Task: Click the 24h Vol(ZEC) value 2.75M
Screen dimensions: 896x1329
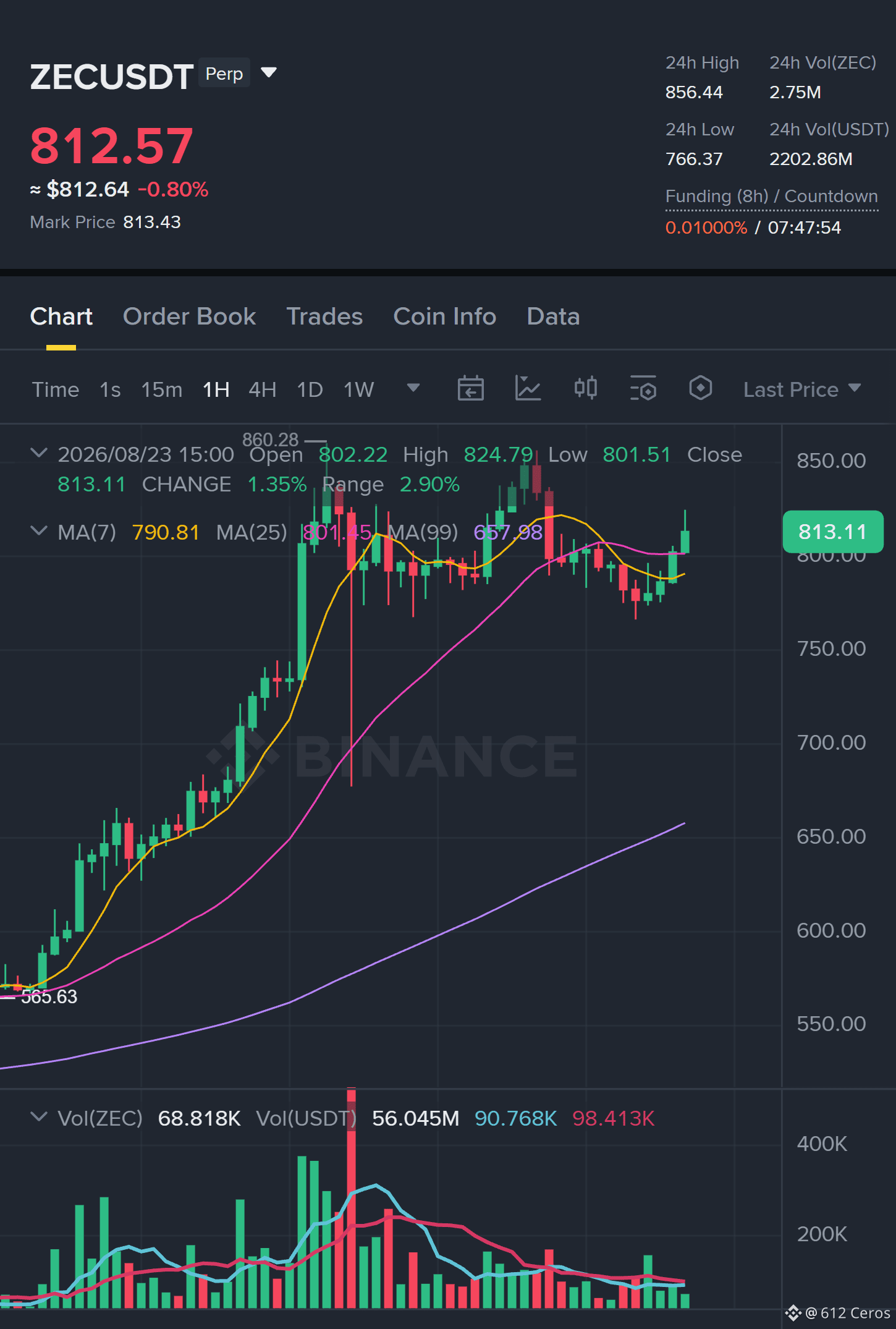Action: (795, 93)
